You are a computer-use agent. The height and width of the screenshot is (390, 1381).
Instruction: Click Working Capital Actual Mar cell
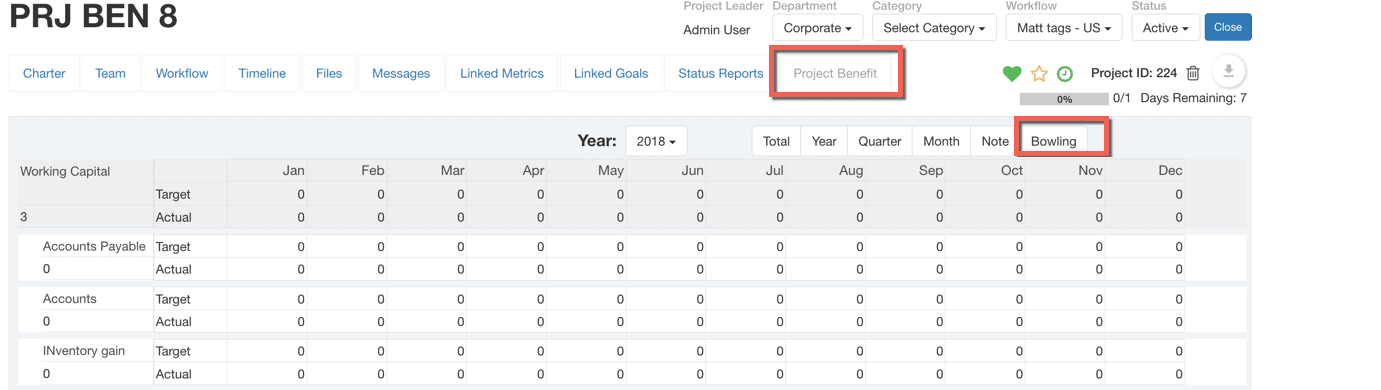tap(427, 217)
